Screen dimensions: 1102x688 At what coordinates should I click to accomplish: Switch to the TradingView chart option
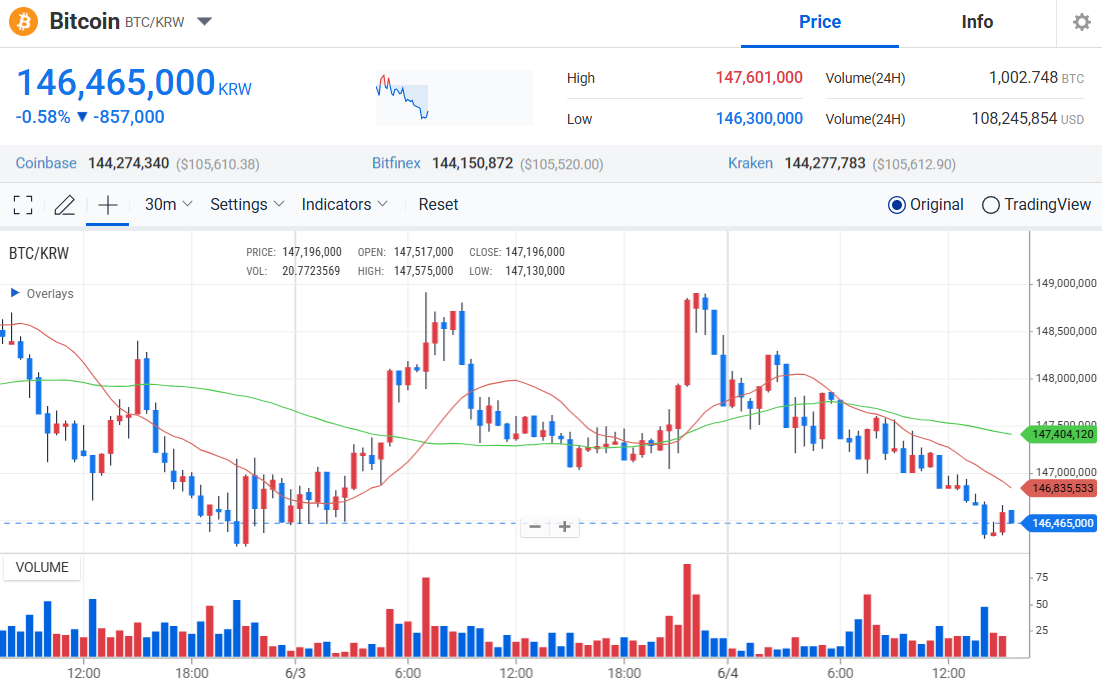pos(991,205)
